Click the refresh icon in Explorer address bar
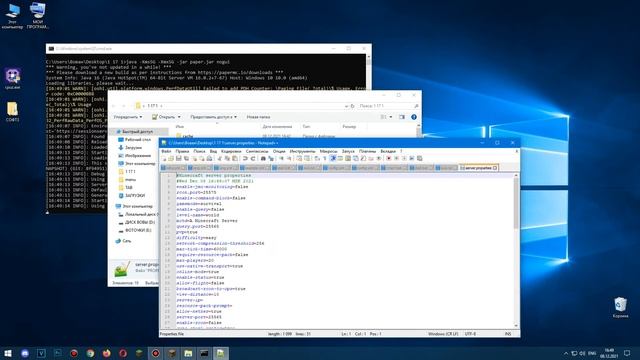The height and width of the screenshot is (360, 640). [x=353, y=106]
